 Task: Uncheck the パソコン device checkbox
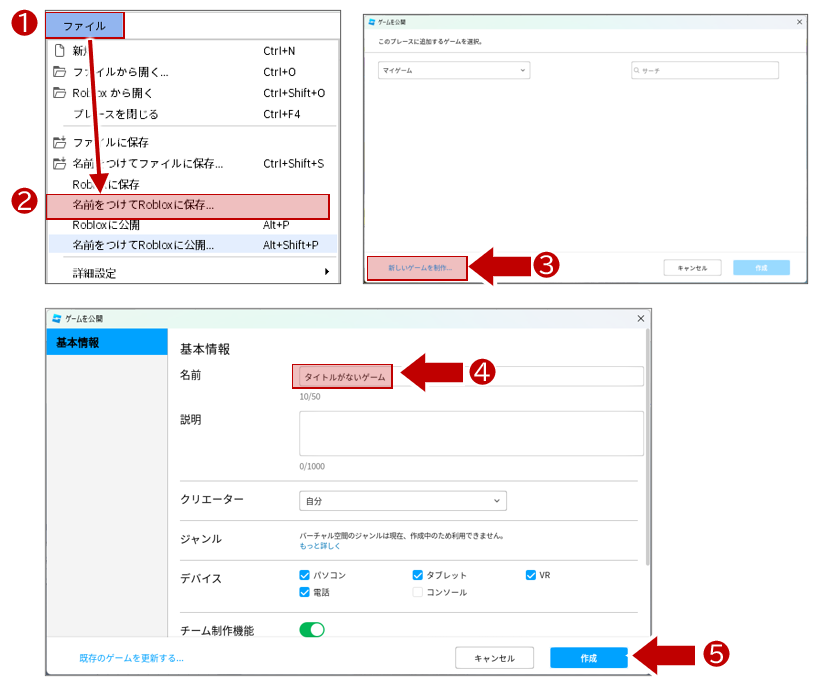point(304,575)
